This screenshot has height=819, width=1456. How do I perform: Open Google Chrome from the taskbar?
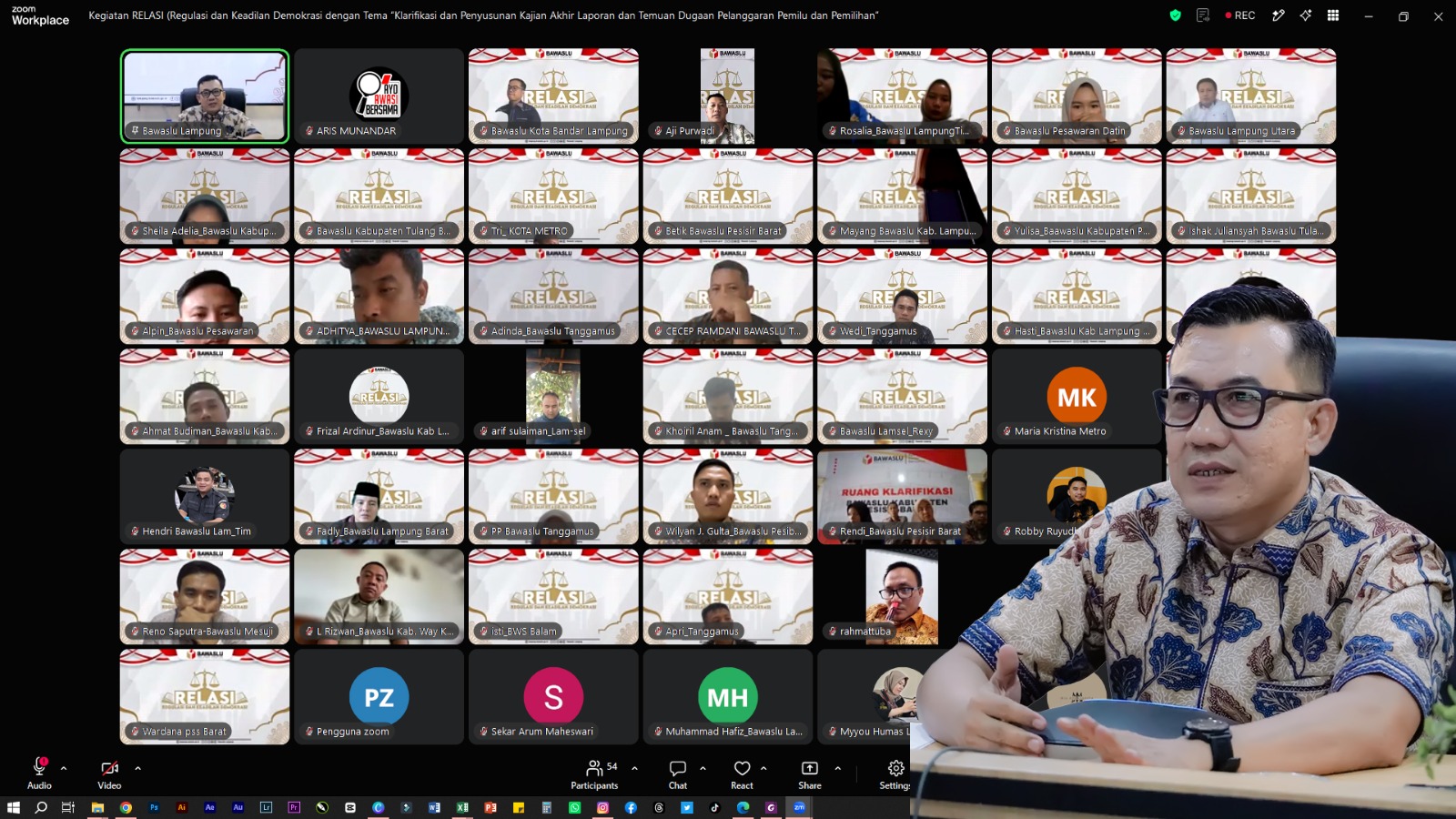(126, 807)
